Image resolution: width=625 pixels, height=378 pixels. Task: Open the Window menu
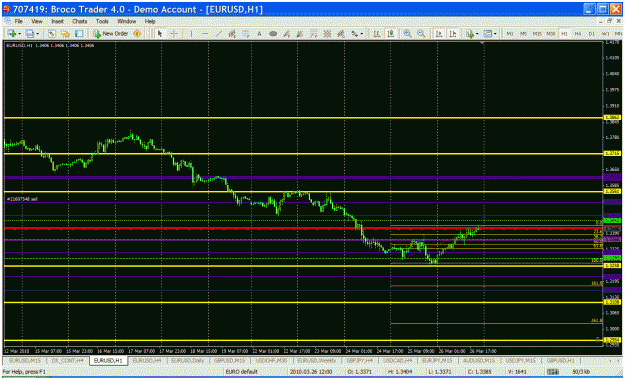click(x=127, y=21)
